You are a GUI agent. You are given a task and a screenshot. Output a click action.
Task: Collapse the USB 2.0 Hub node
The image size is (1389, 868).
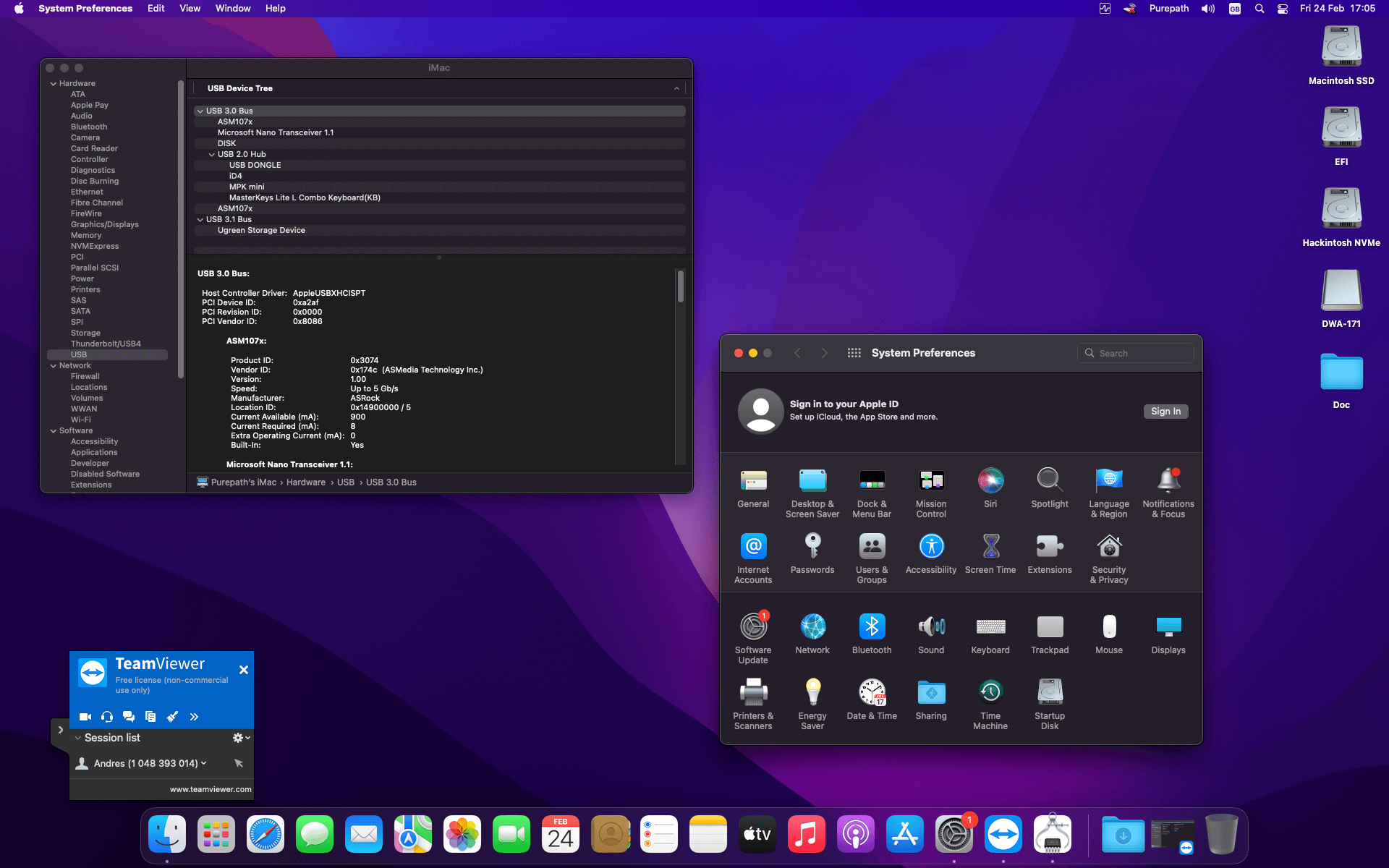click(x=211, y=155)
